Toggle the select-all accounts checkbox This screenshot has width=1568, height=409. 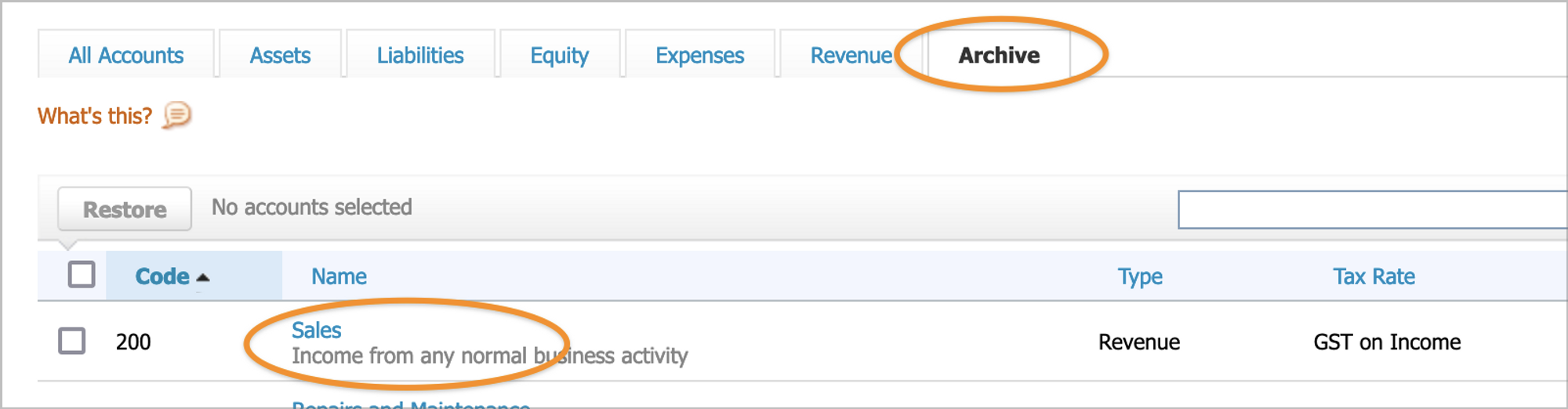(82, 275)
